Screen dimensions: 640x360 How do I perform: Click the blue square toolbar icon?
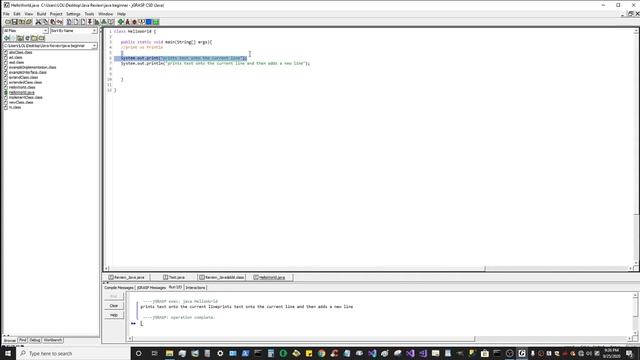[x=149, y=22]
